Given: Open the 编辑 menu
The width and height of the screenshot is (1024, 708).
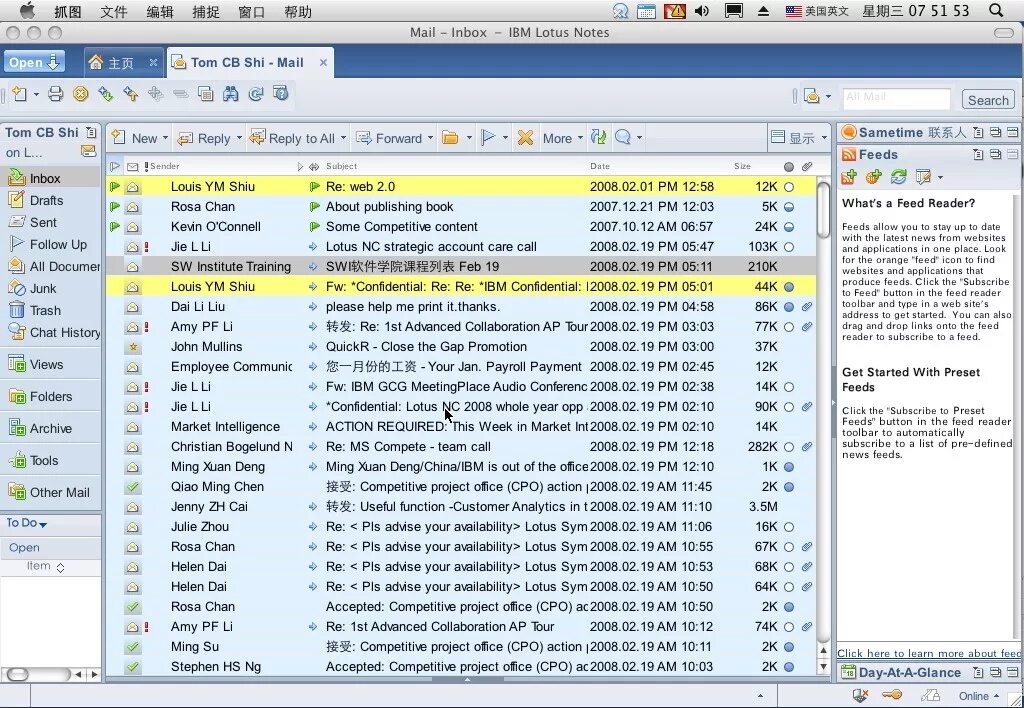Looking at the screenshot, I should [160, 11].
